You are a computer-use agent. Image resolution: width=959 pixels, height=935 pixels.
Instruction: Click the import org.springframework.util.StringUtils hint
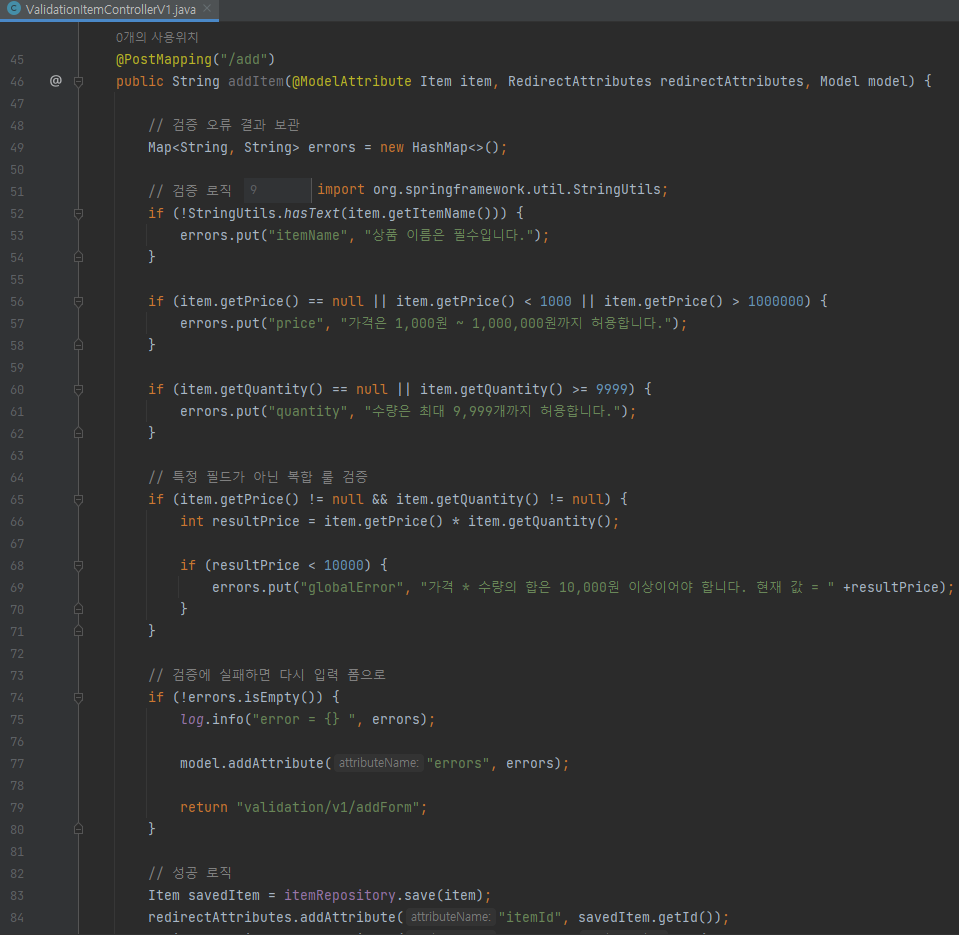(492, 190)
